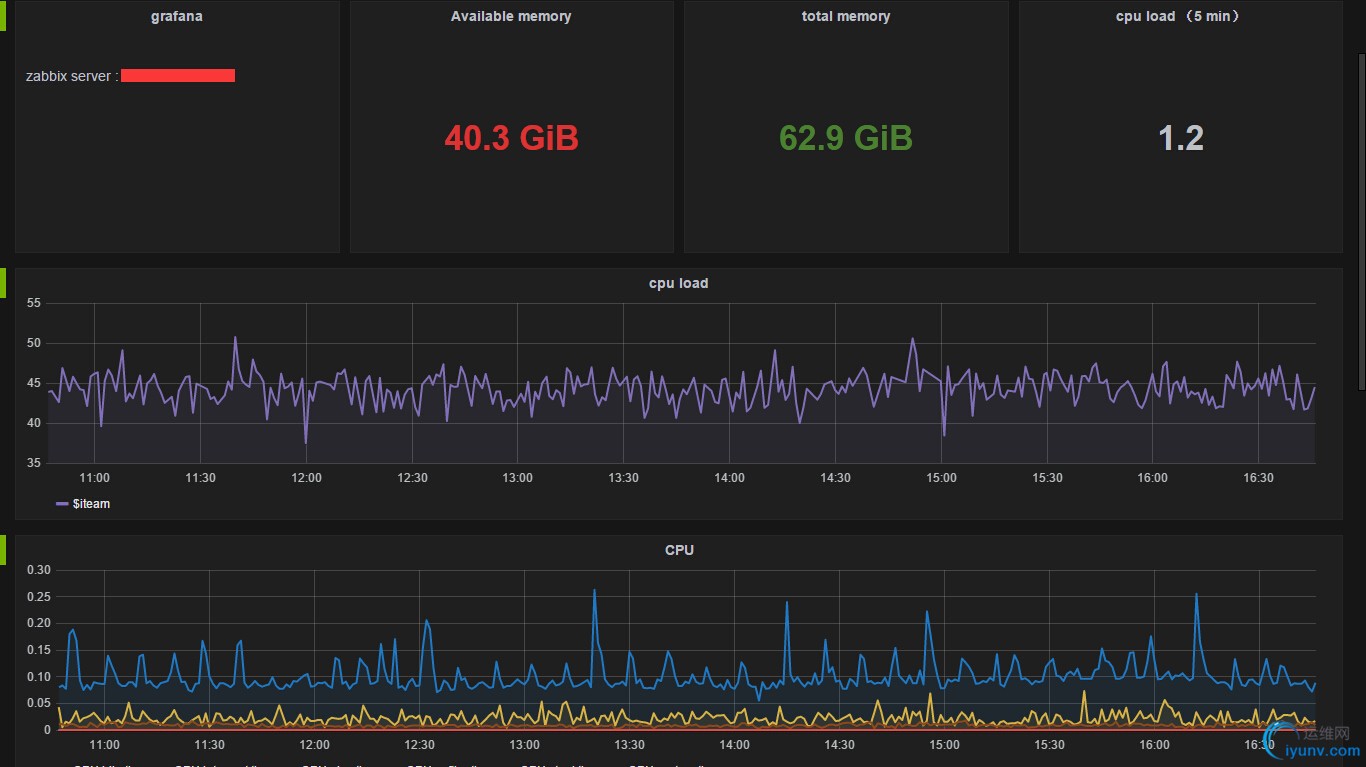Click the "zabbix server :" label text
Image resolution: width=1366 pixels, height=767 pixels.
point(72,76)
